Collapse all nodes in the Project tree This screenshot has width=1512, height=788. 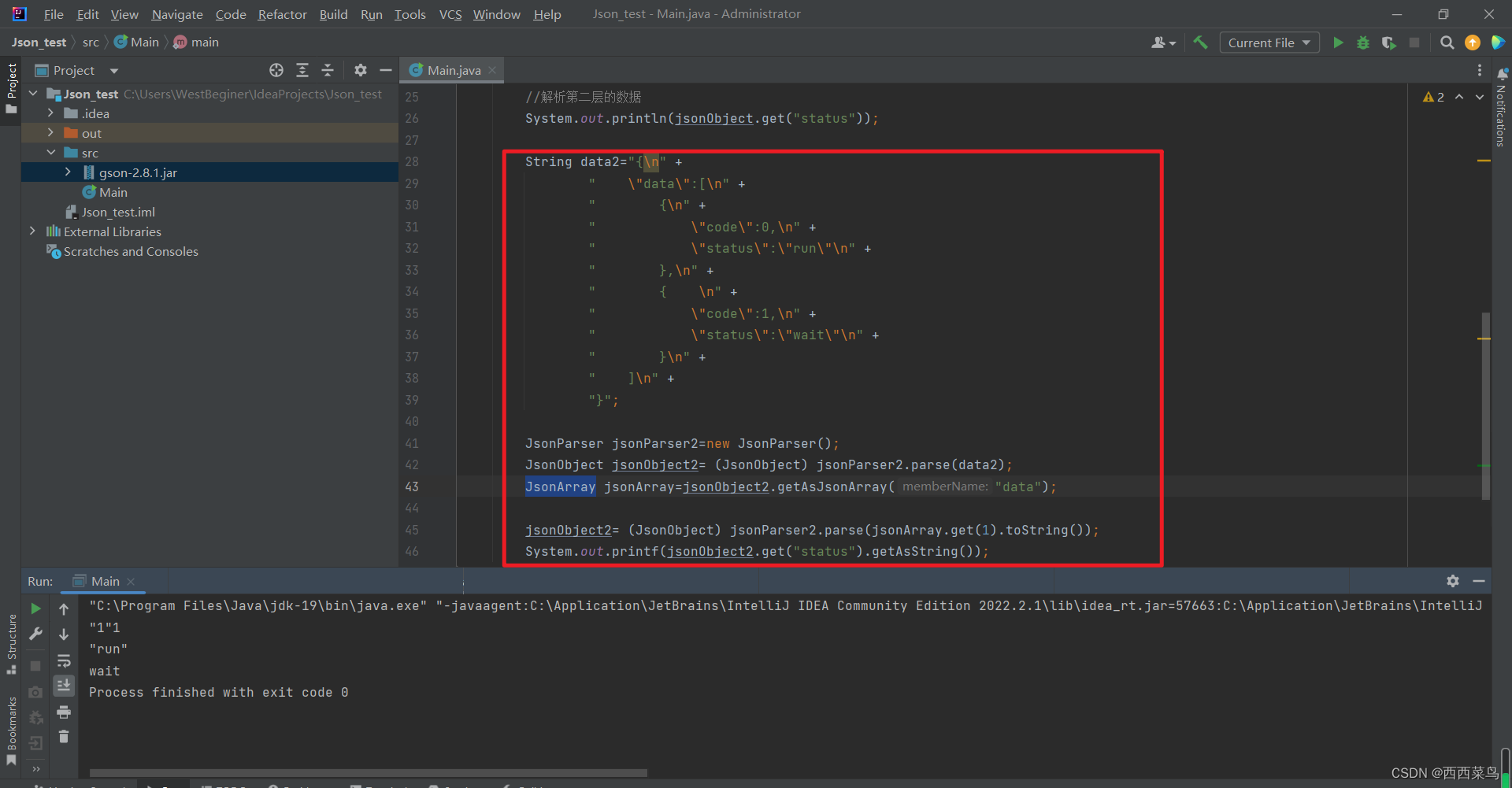pos(328,70)
